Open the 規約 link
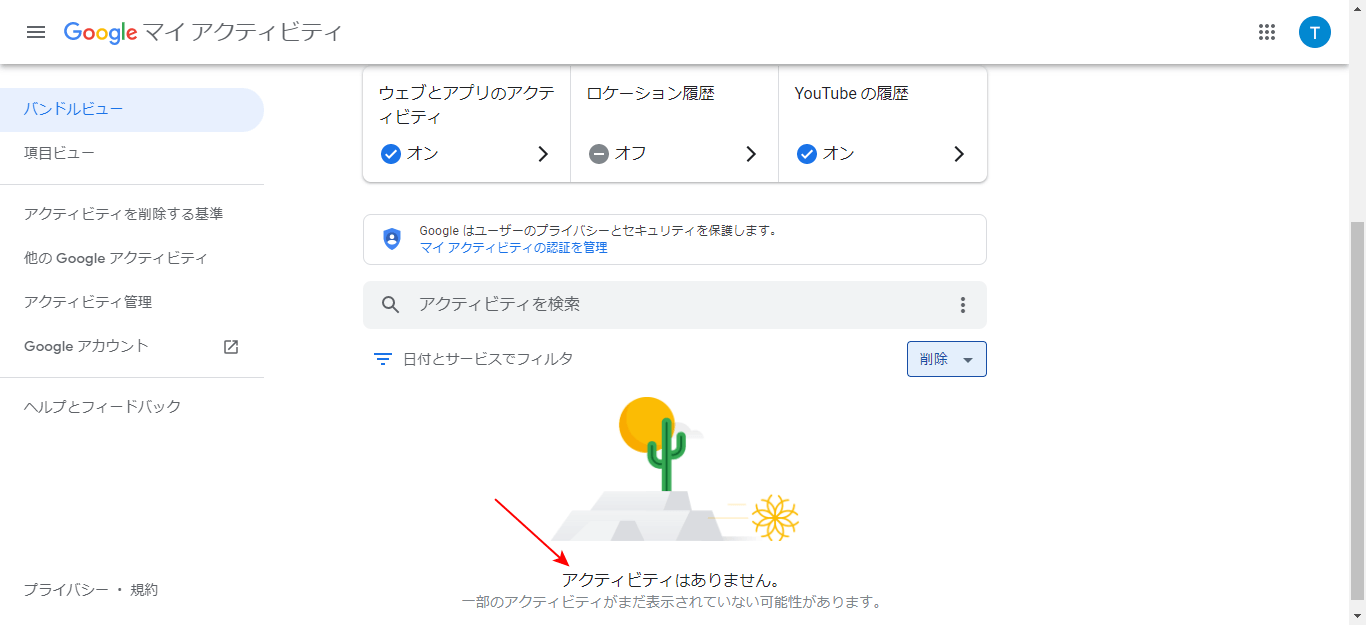The width and height of the screenshot is (1366, 625). 144,590
